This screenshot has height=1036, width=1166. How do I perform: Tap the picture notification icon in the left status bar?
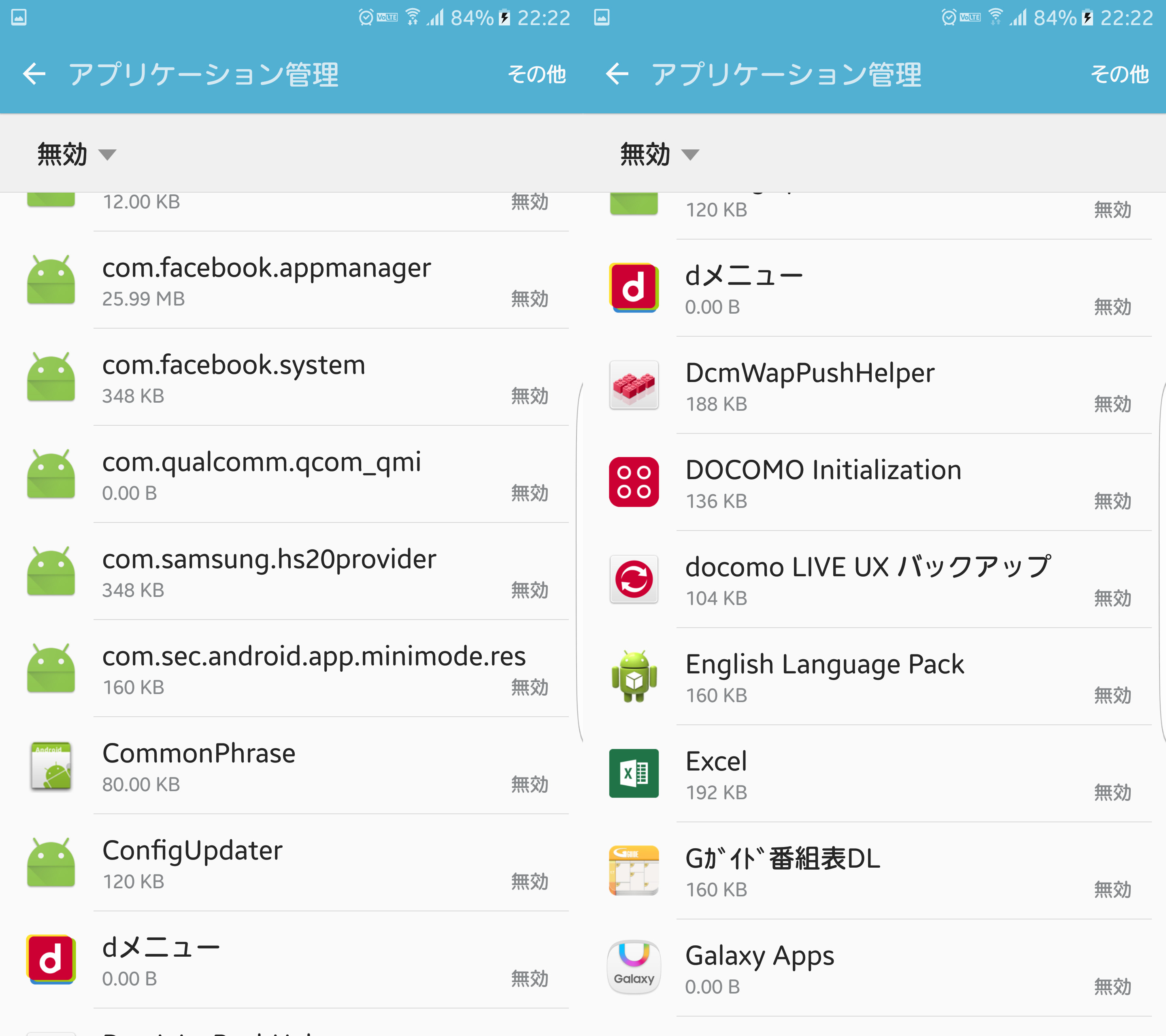pyautogui.click(x=19, y=17)
